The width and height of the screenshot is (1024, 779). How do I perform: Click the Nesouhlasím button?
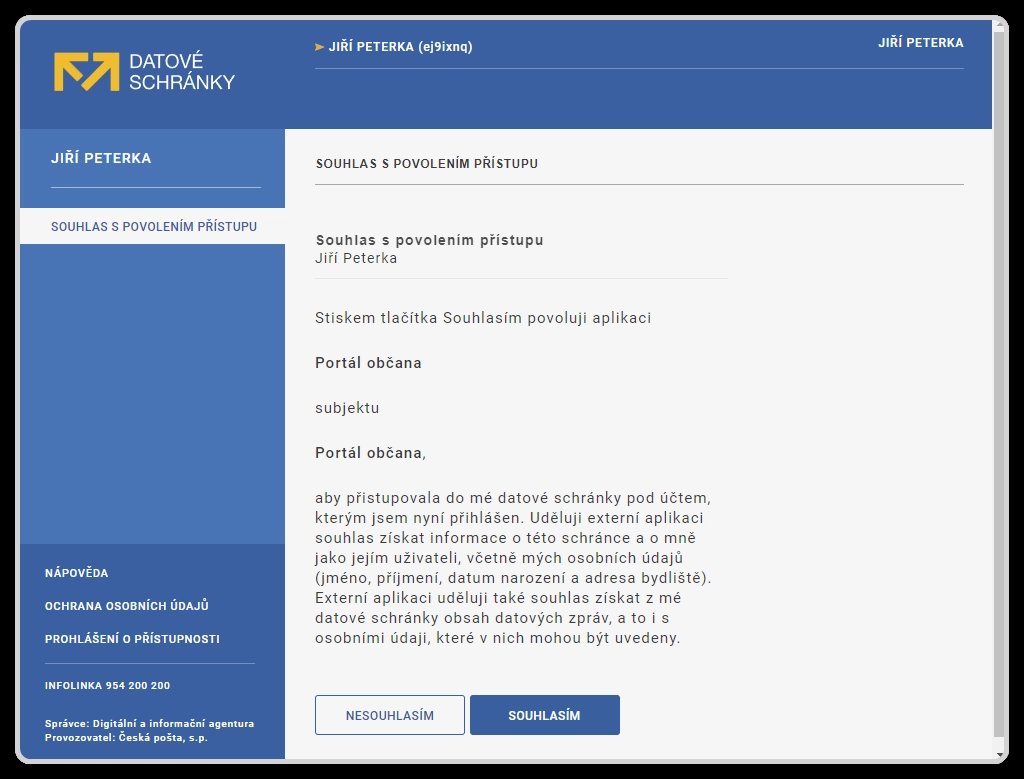(x=390, y=715)
